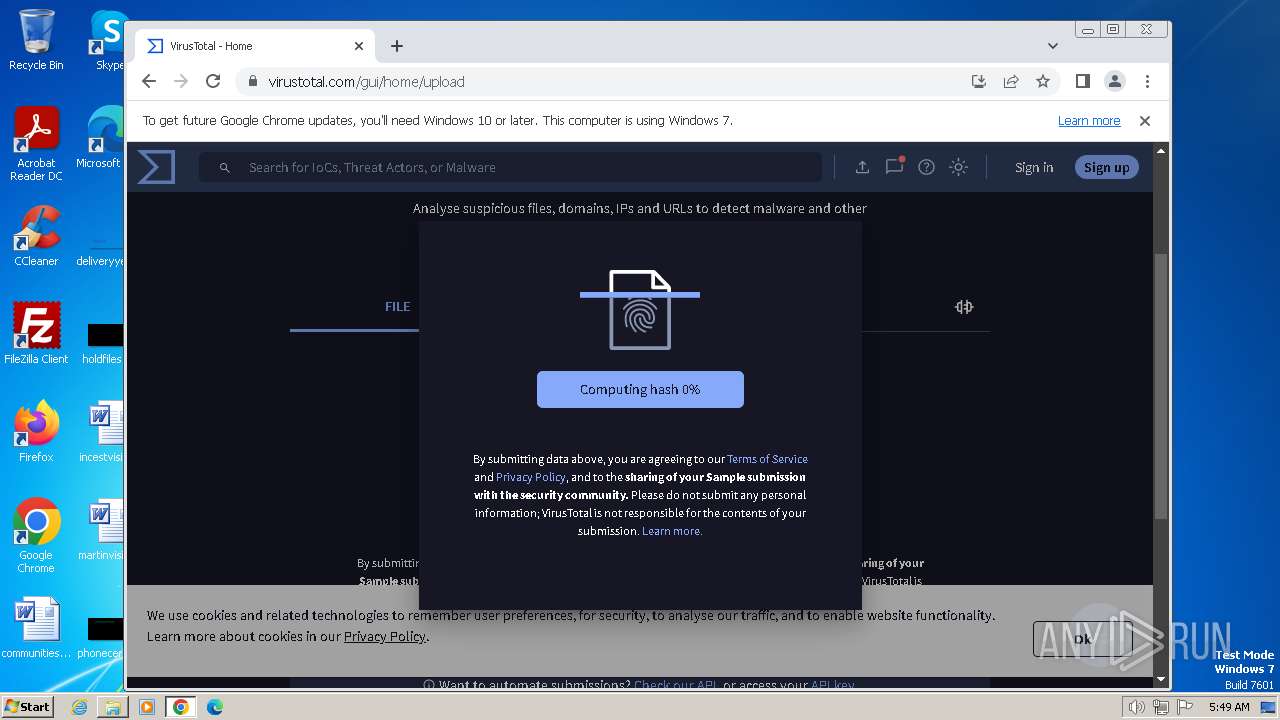Click the page vertical scrollbar

click(x=1161, y=385)
